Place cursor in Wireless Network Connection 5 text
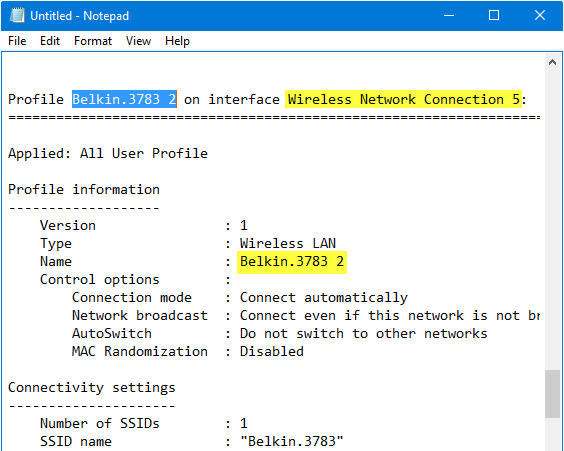 (x=404, y=99)
